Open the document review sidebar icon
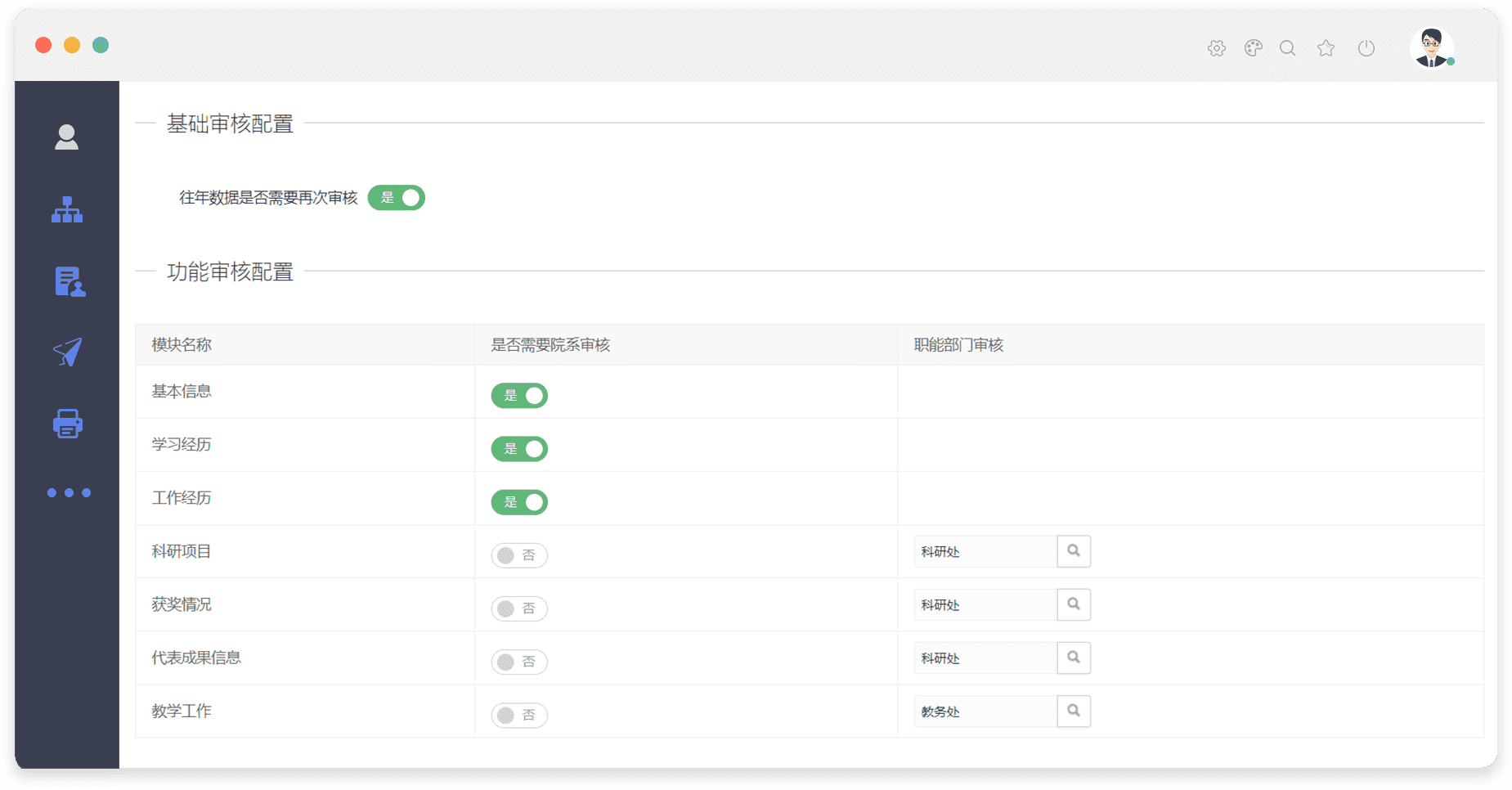 (70, 281)
